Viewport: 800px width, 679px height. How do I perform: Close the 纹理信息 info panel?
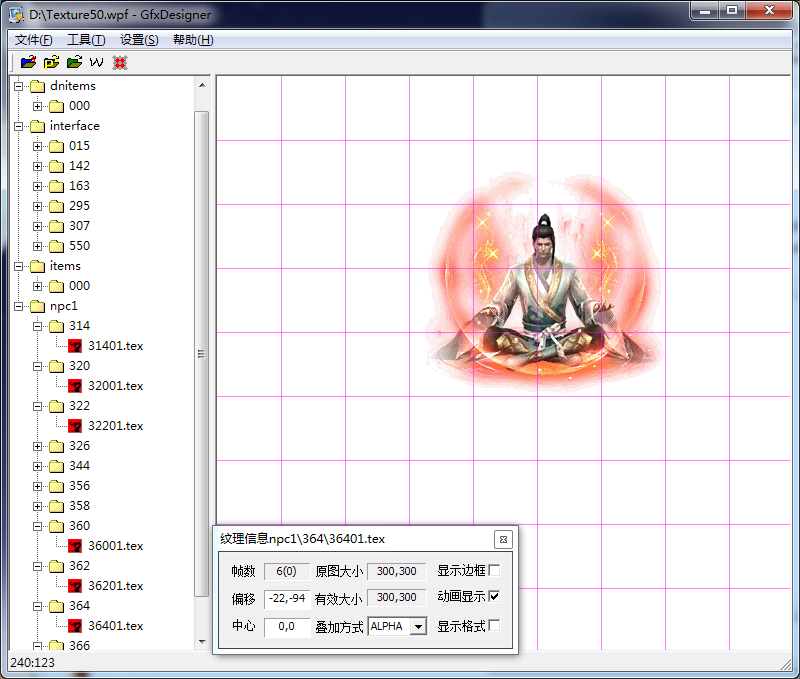[503, 539]
